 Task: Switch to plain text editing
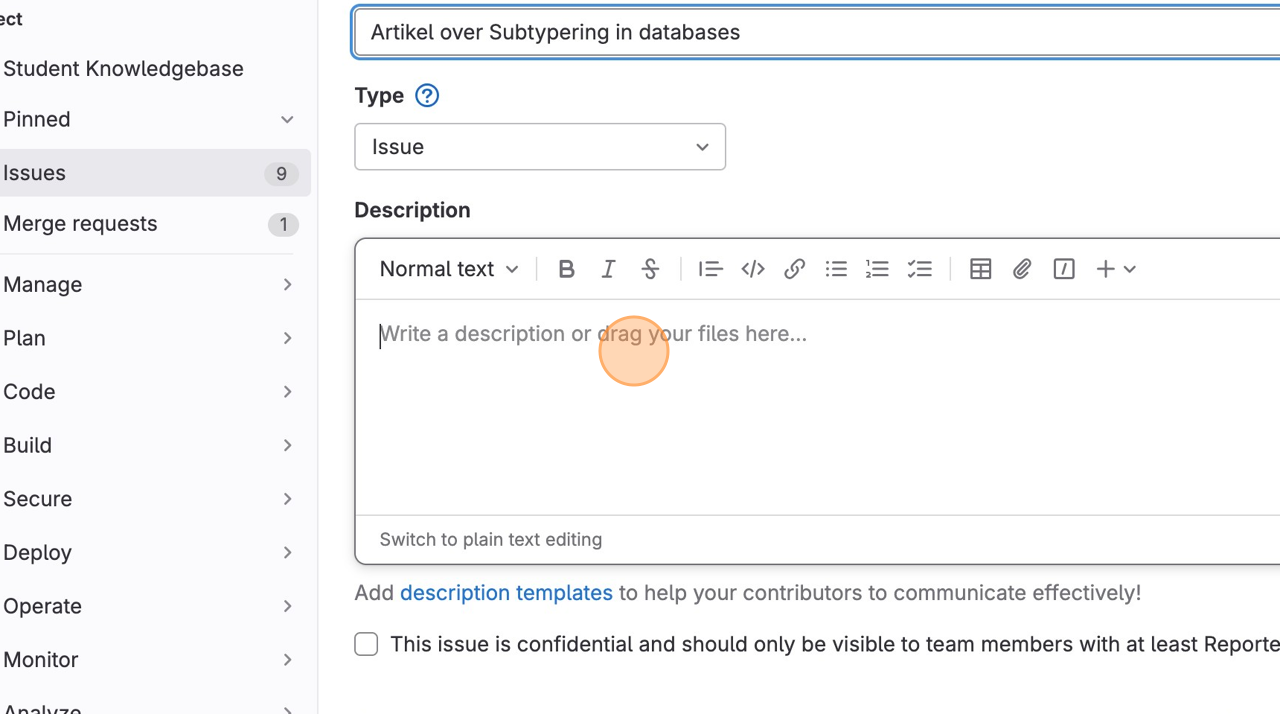pos(491,540)
